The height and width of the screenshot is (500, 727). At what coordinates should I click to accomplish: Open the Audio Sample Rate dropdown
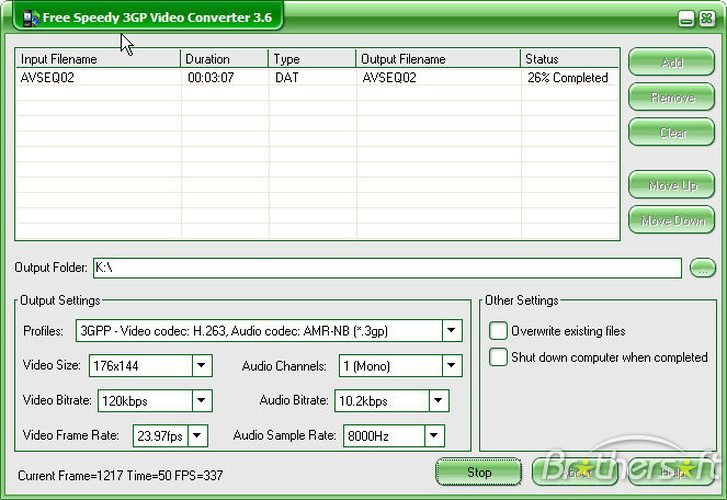[433, 436]
